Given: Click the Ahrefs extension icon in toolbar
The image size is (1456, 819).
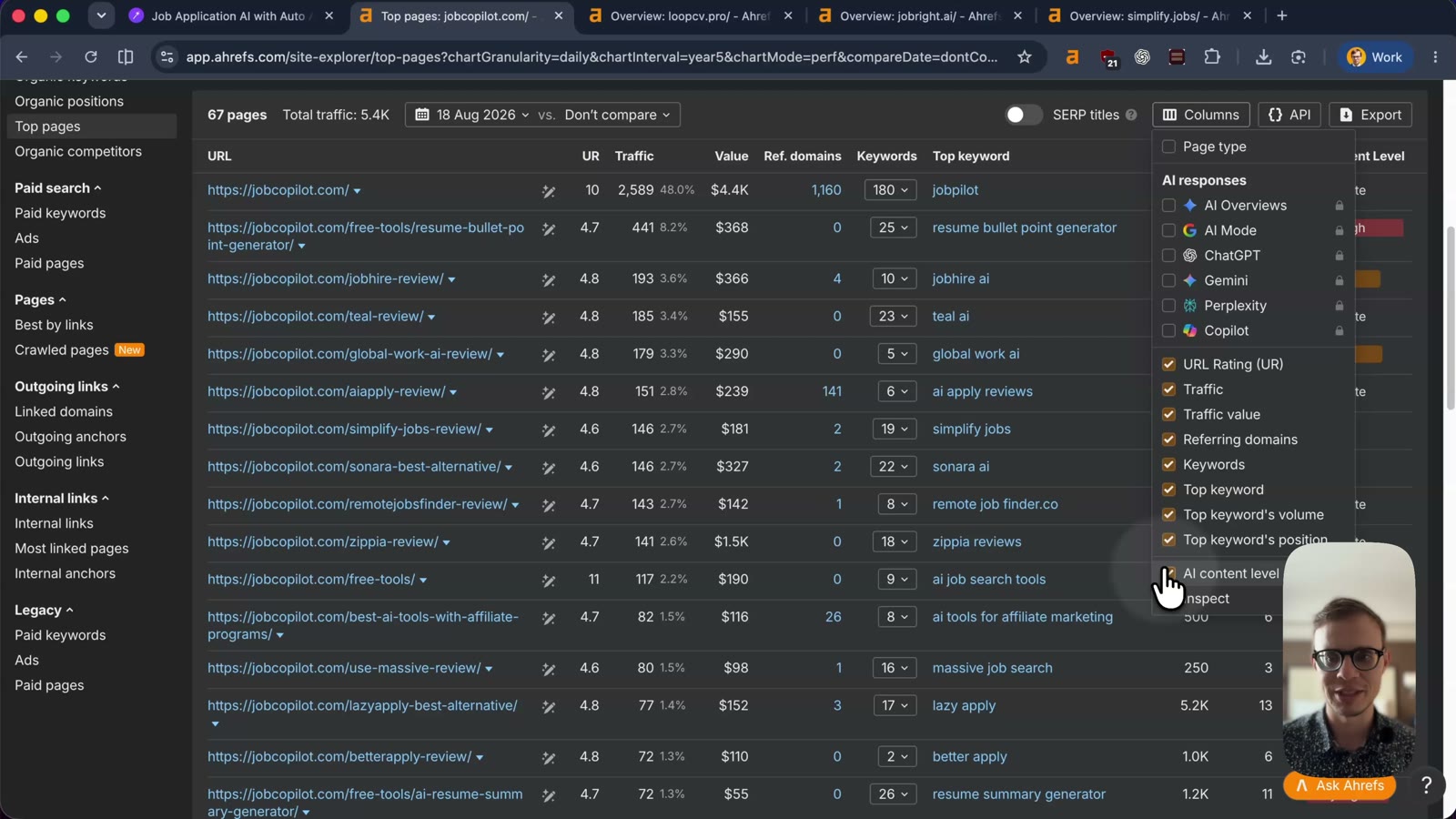Looking at the screenshot, I should (x=1072, y=57).
